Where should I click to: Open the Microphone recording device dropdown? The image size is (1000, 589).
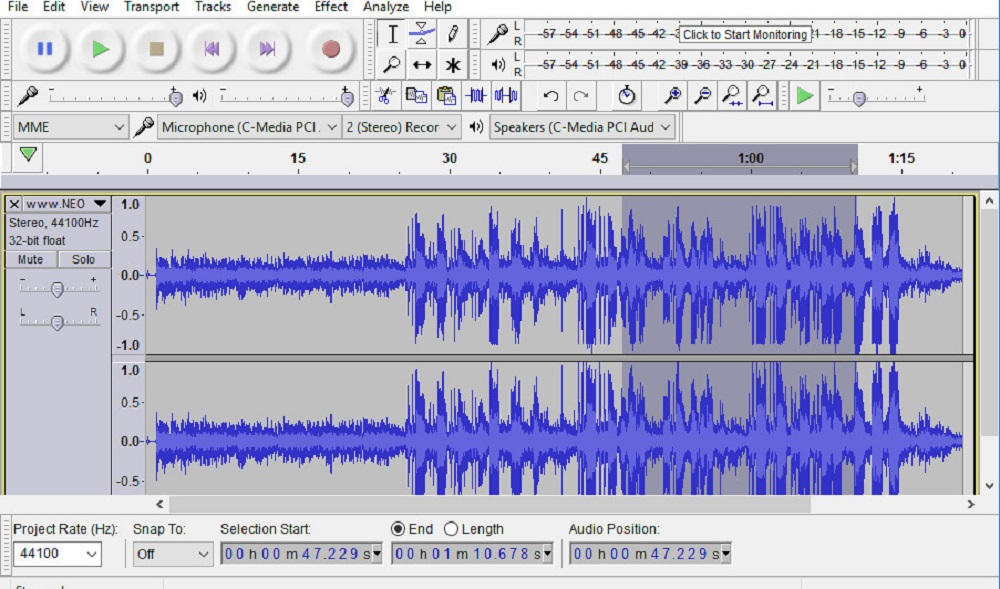249,127
